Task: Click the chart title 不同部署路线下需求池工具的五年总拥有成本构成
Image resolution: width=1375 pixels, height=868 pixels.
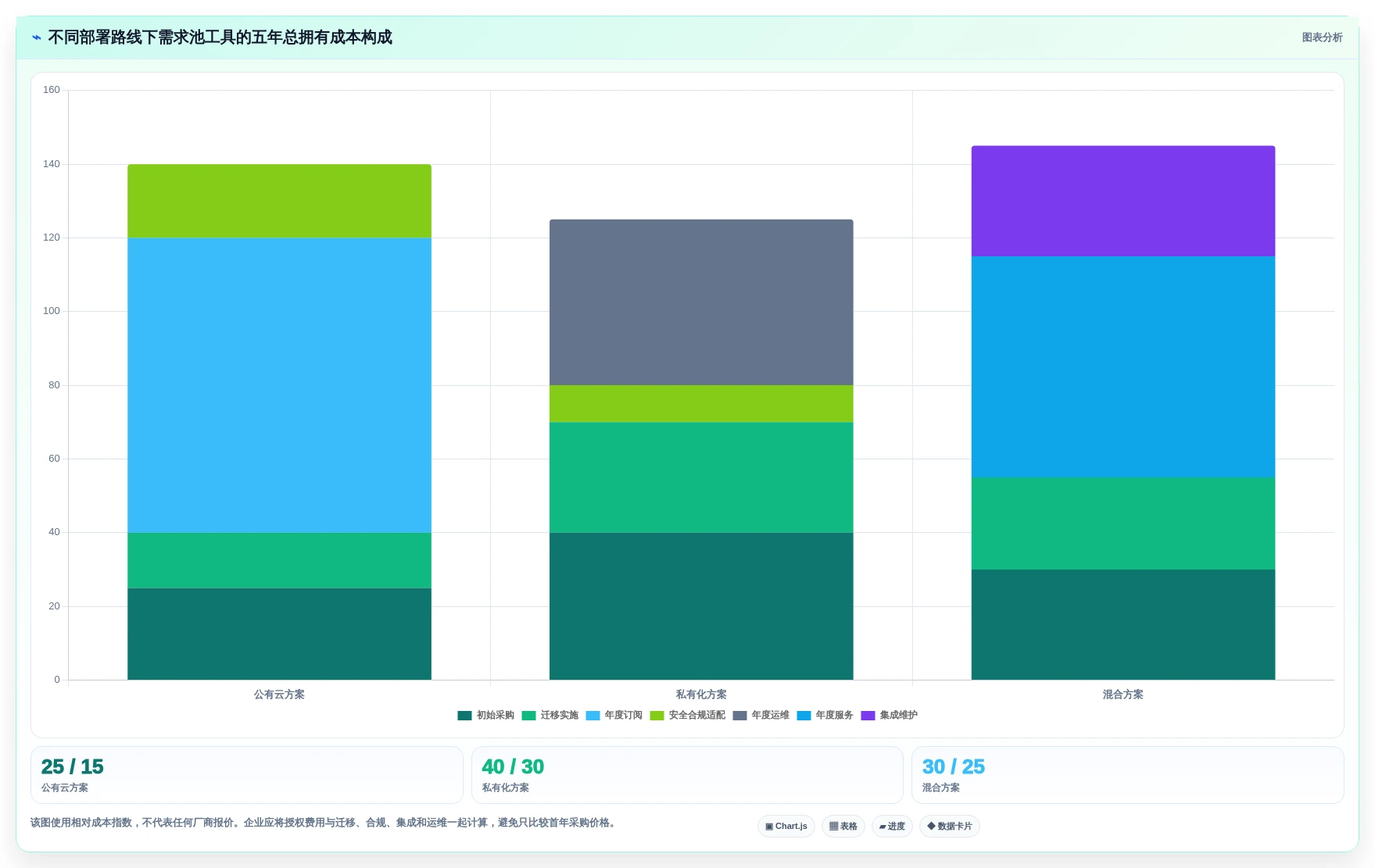Action: click(x=220, y=38)
